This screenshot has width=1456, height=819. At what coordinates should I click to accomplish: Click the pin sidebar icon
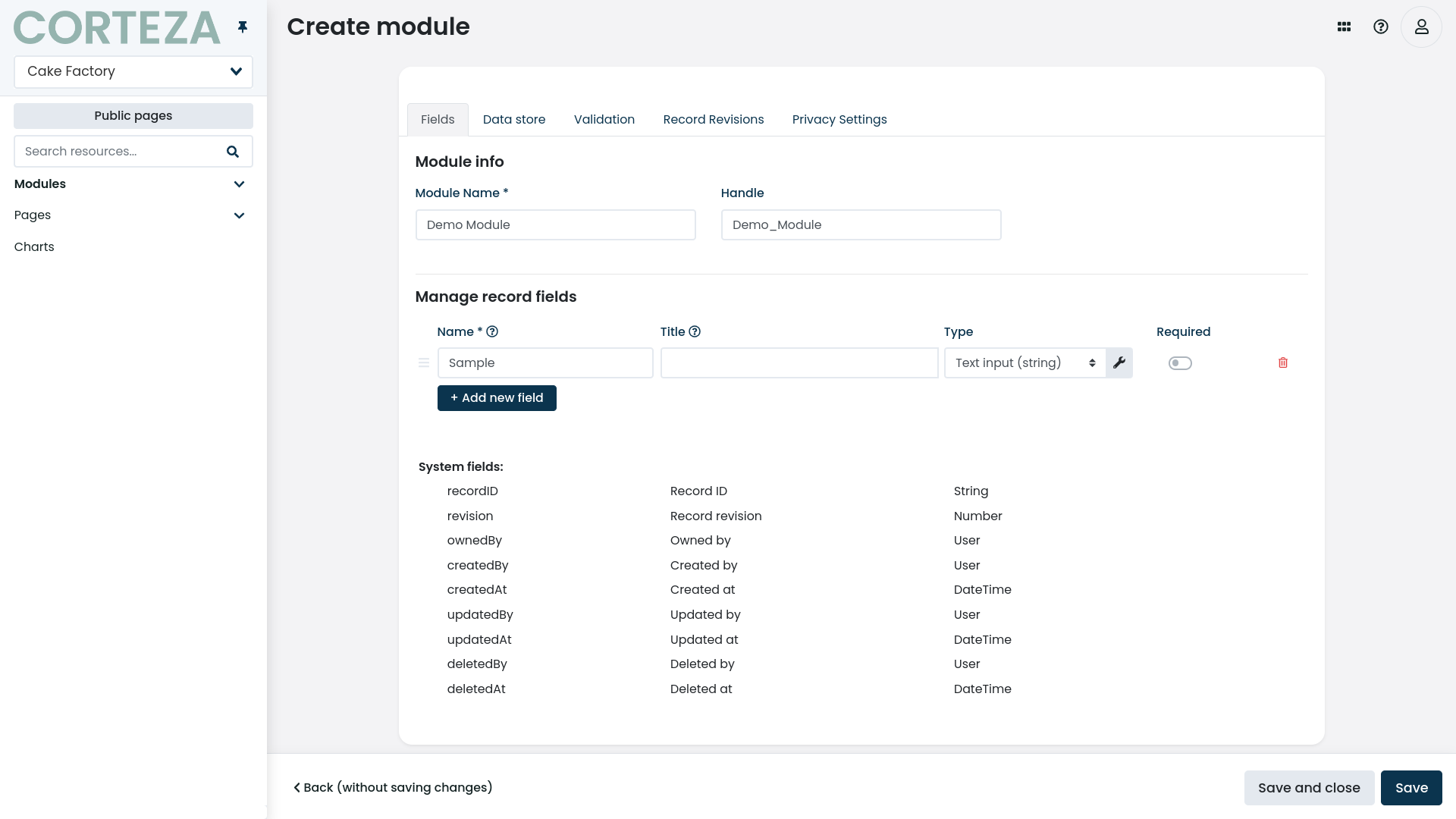[x=243, y=27]
